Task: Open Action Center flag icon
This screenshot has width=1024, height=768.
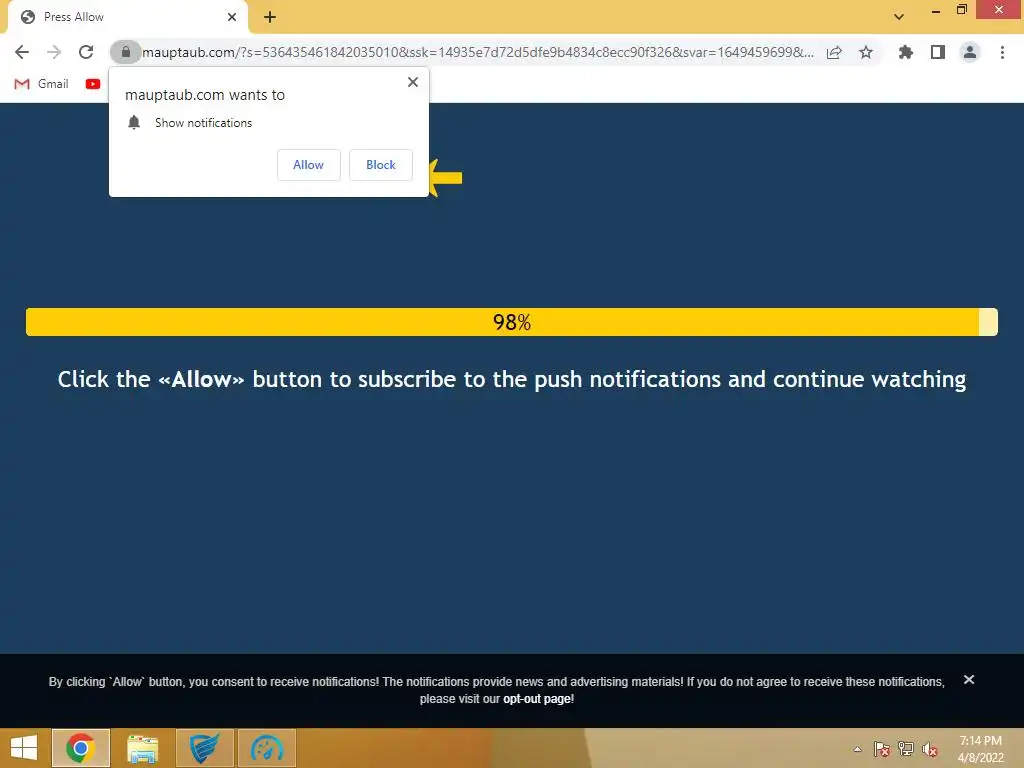Action: tap(882, 749)
